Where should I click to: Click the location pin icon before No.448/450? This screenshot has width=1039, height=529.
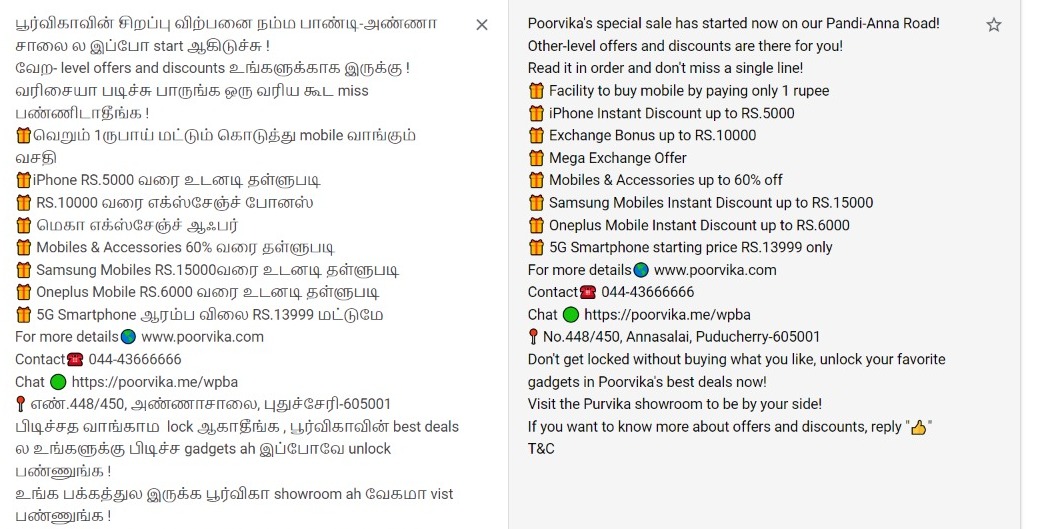pyautogui.click(x=533, y=337)
